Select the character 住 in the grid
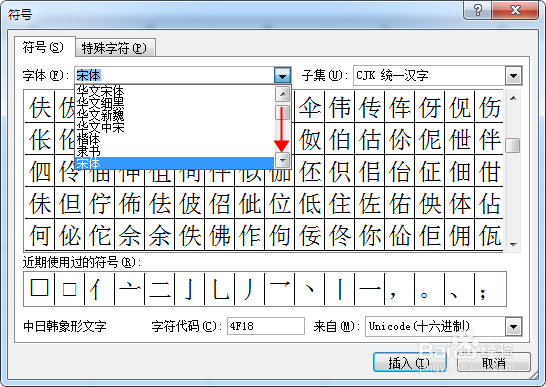 pos(340,203)
